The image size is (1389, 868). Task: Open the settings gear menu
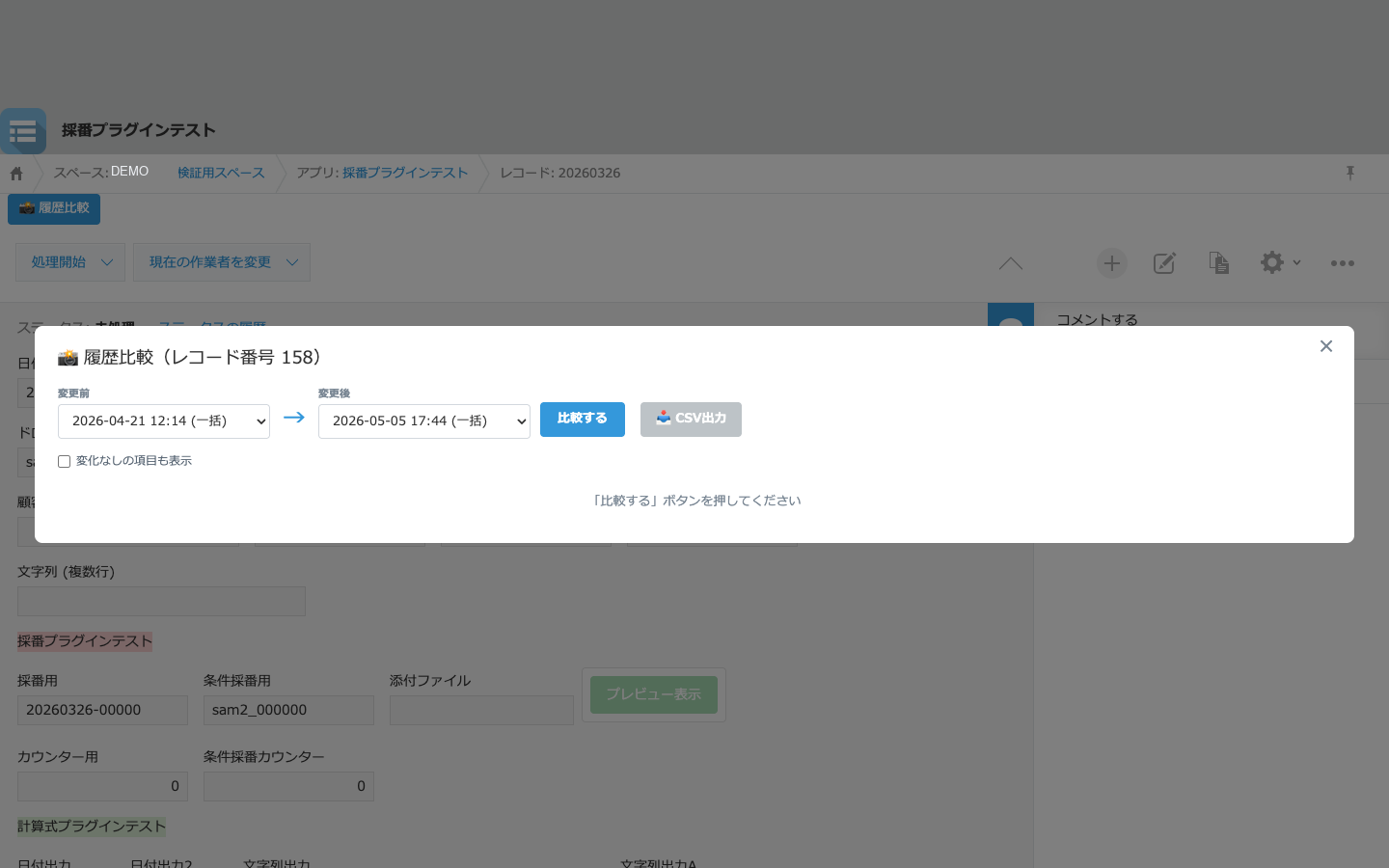(x=1280, y=262)
